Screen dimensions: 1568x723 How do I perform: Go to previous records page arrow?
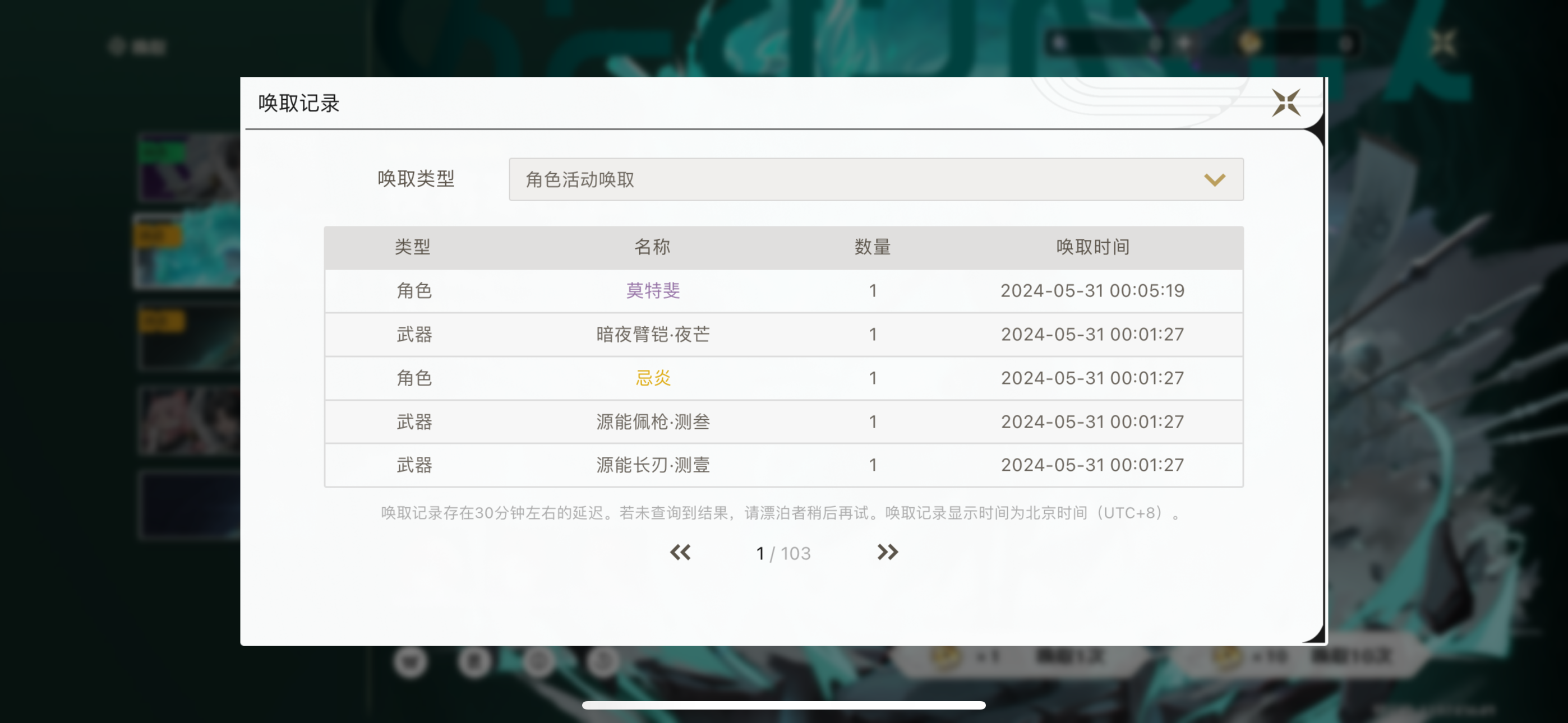click(680, 552)
